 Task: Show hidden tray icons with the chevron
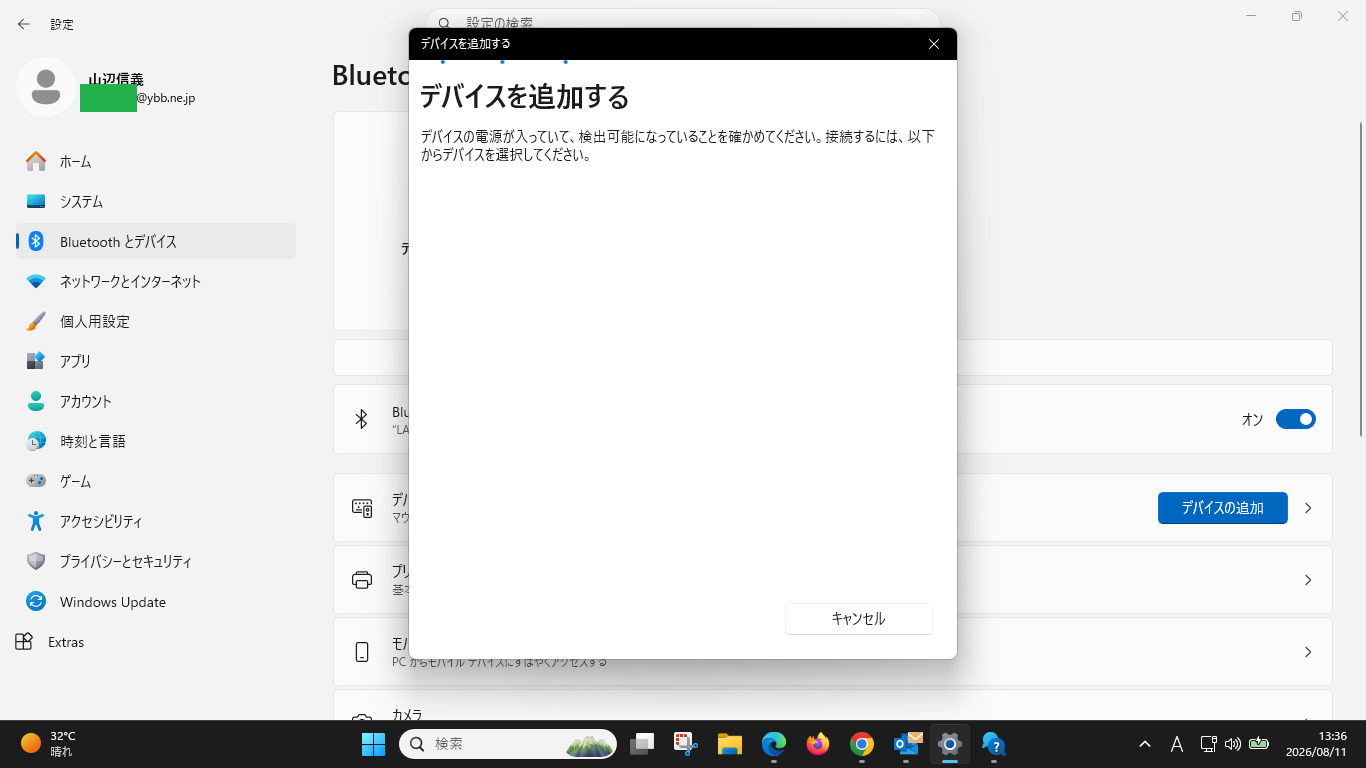[1145, 744]
